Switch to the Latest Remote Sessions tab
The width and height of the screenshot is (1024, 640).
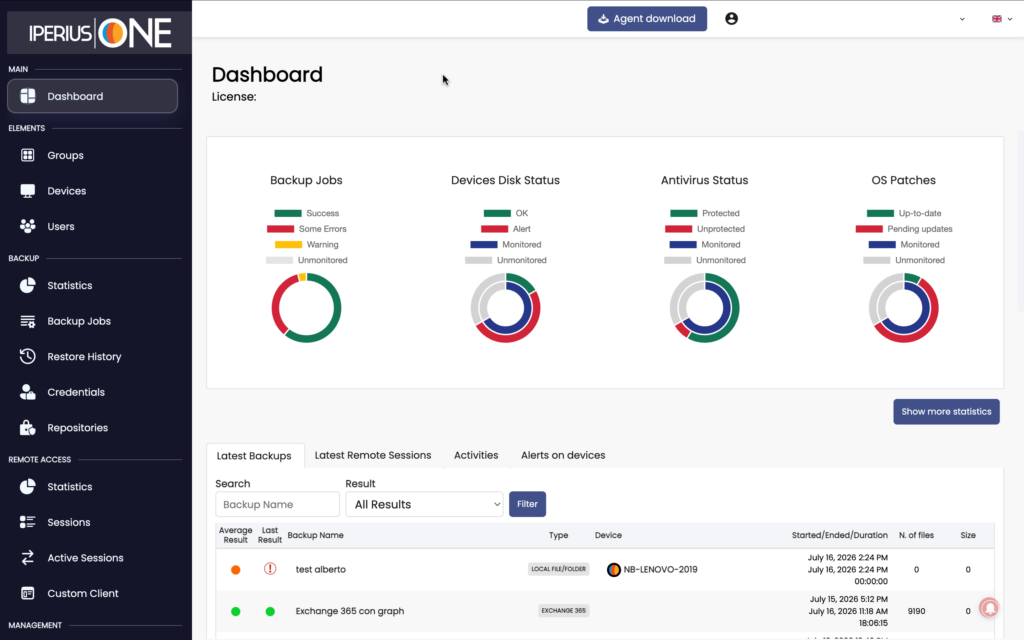click(x=373, y=455)
